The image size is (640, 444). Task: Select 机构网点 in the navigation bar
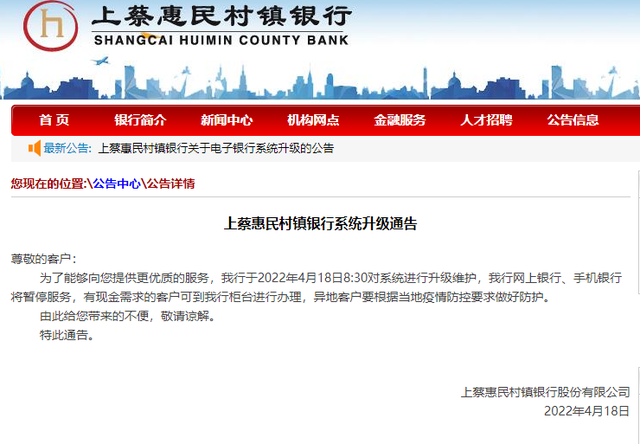click(313, 120)
